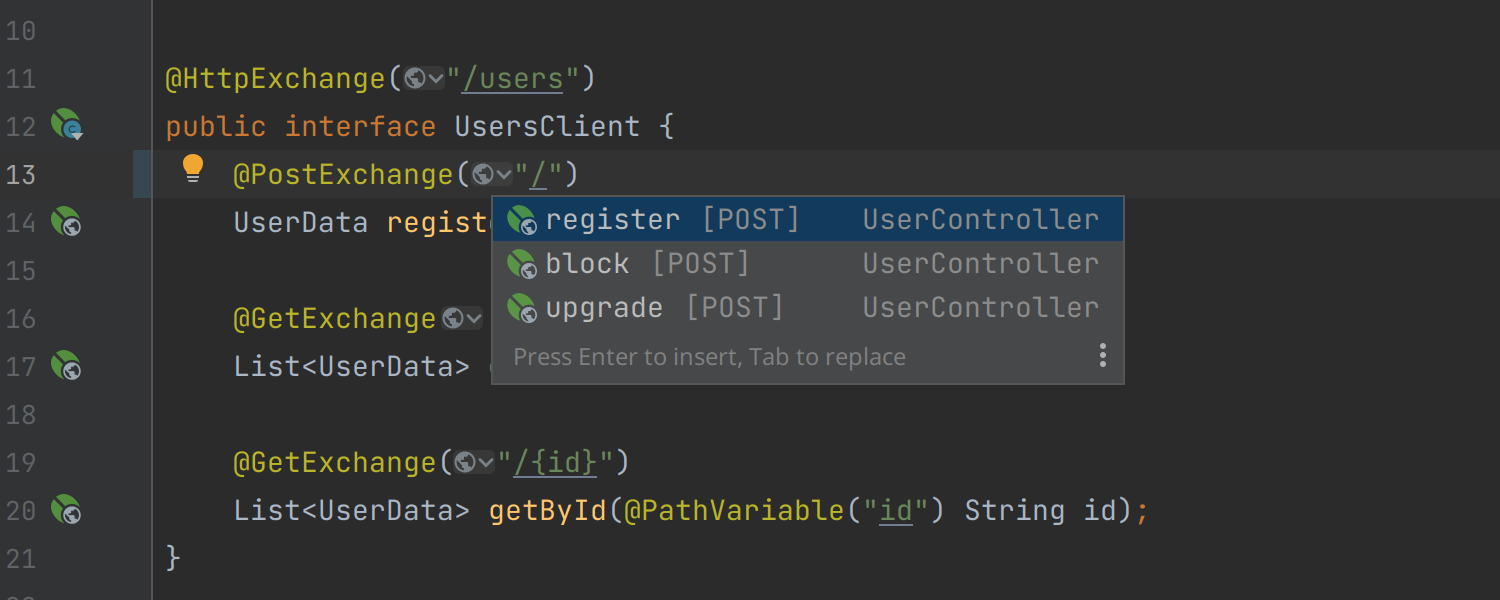
Task: Select the block [POST] completion item
Action: tap(808, 264)
